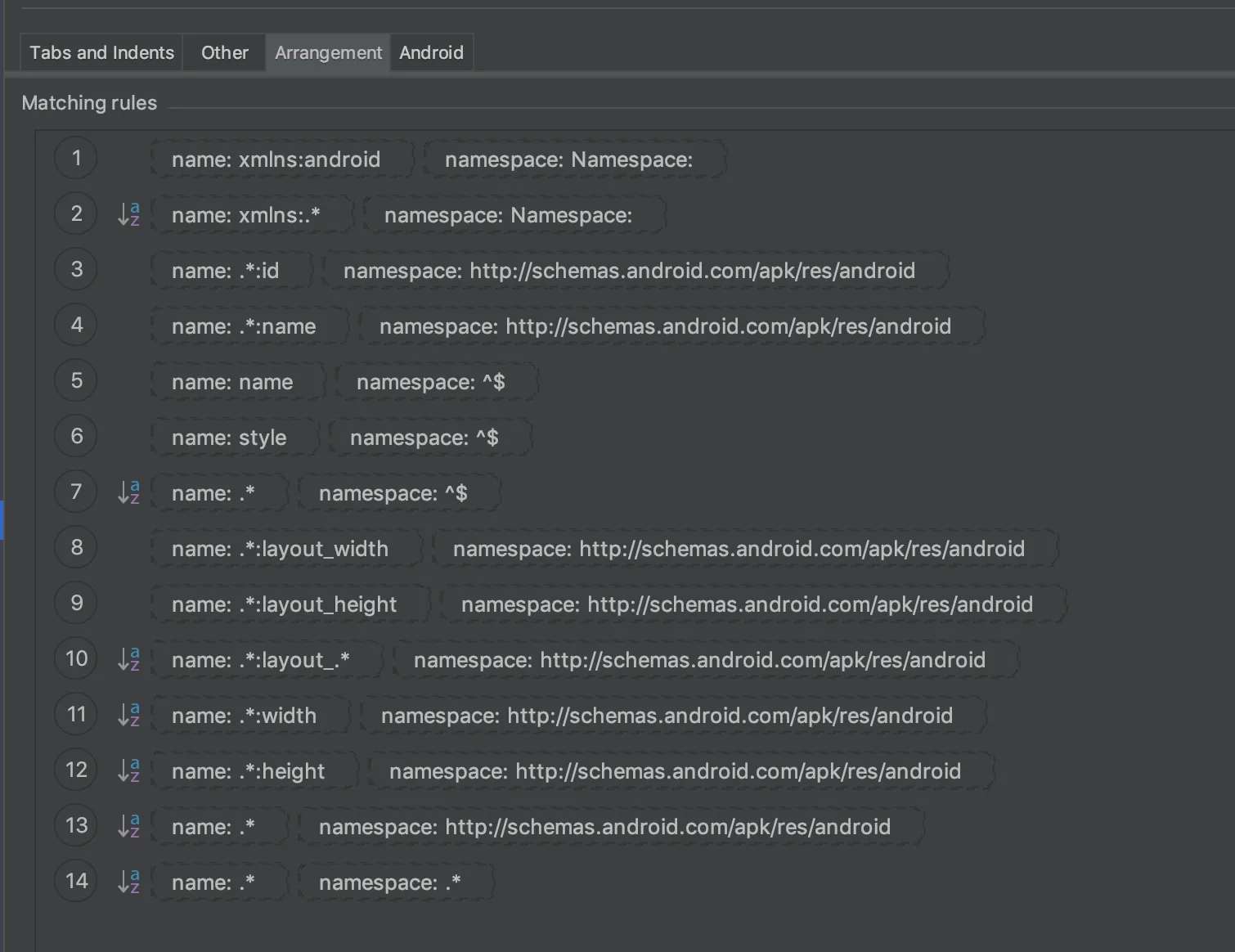Click the sort-by-name icon on rule 7

pos(128,492)
